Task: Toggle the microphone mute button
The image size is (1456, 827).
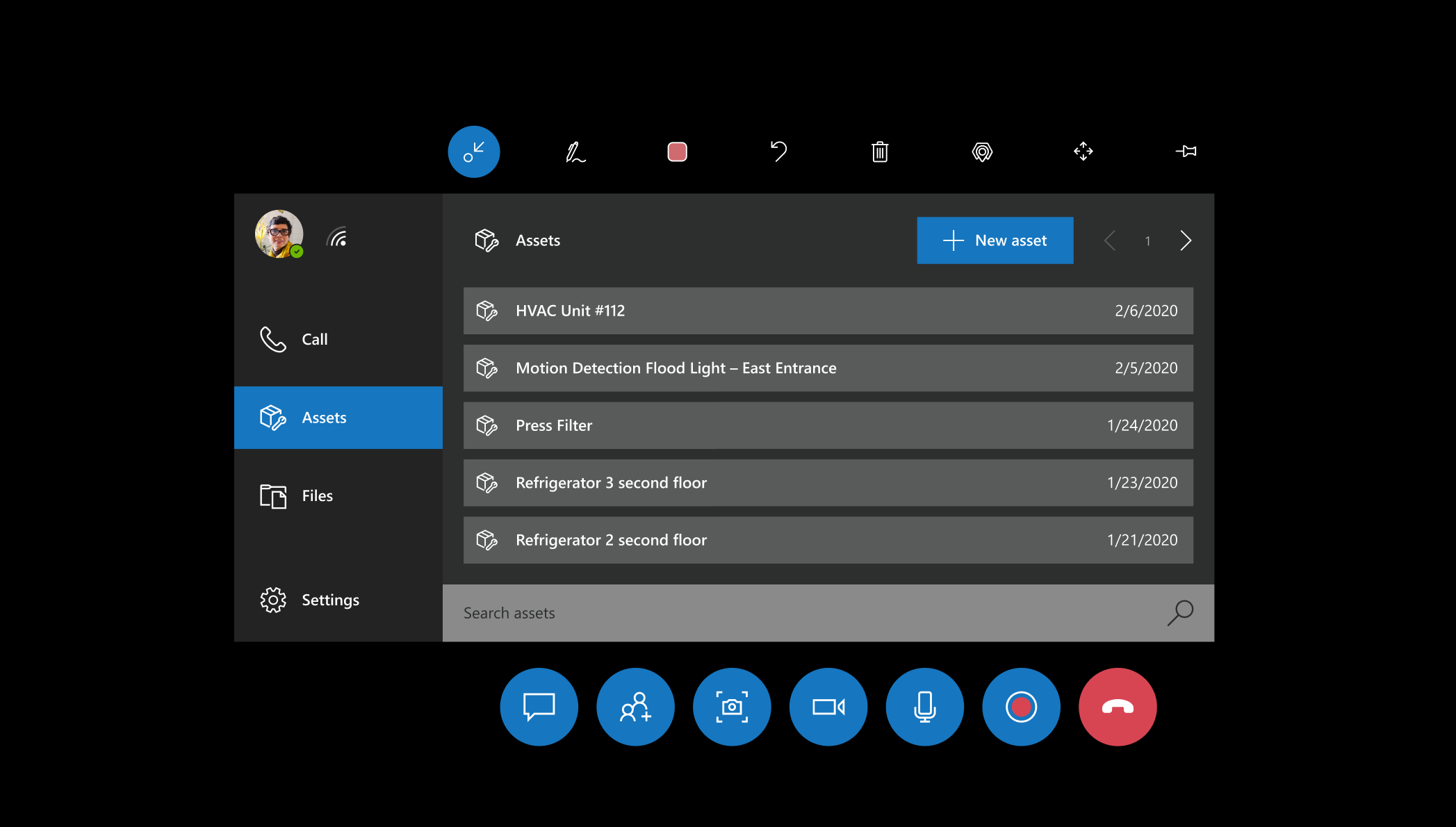Action: coord(925,707)
